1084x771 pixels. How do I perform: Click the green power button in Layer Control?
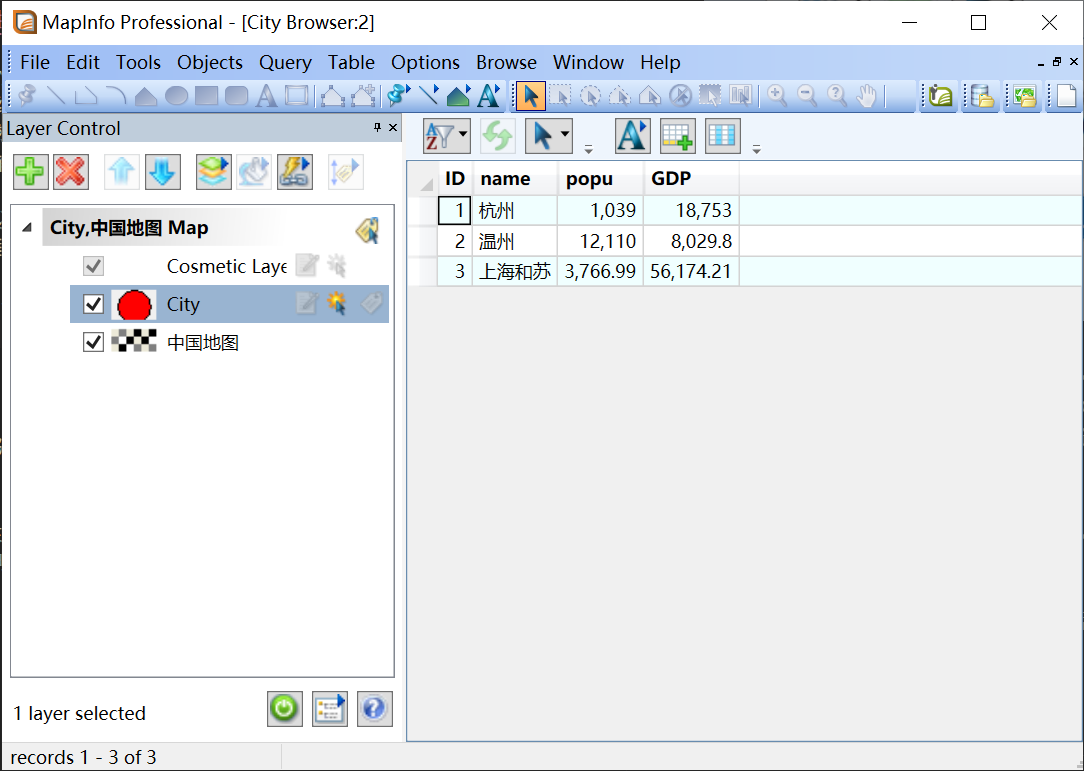(x=285, y=709)
